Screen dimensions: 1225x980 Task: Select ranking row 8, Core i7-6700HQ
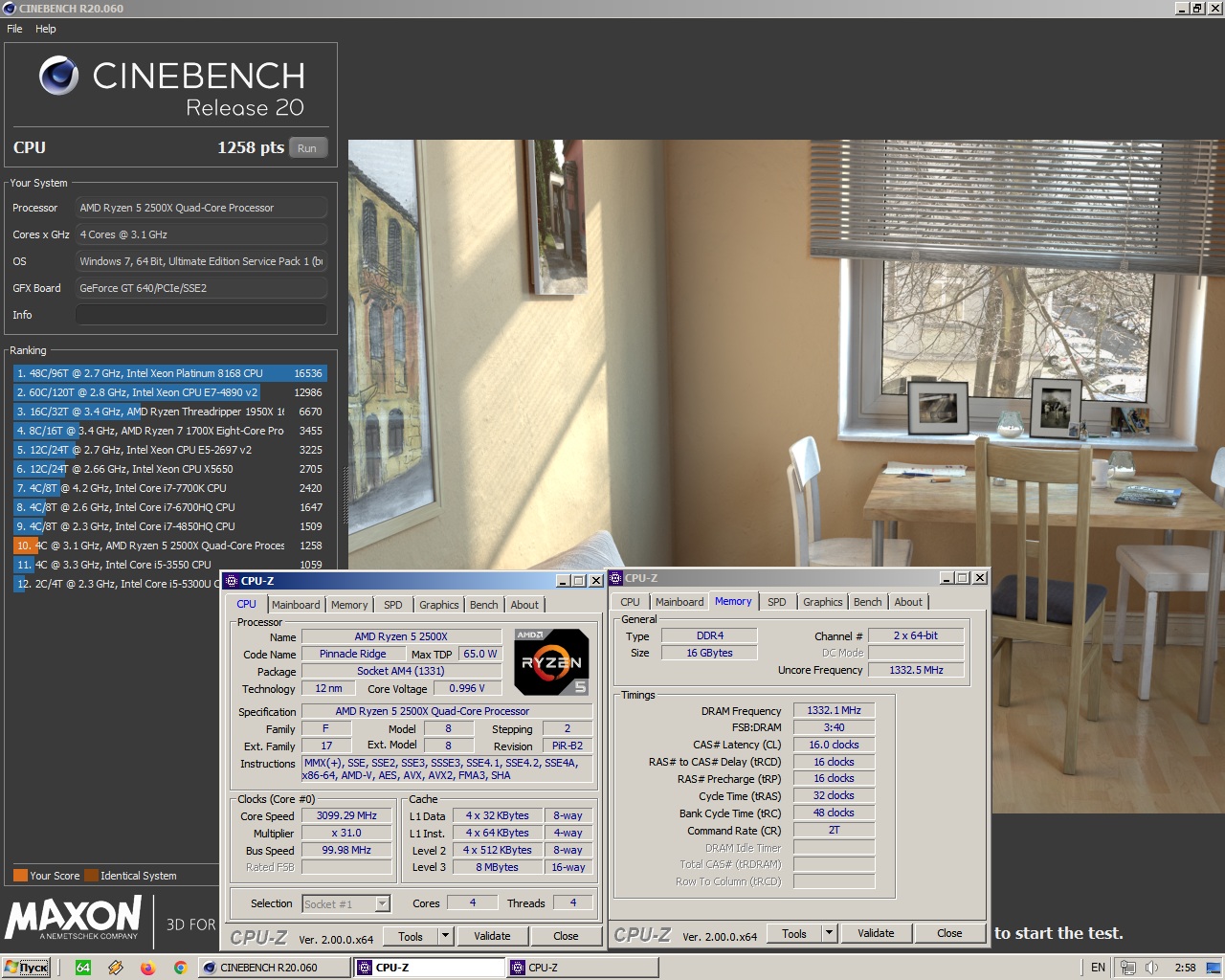169,507
